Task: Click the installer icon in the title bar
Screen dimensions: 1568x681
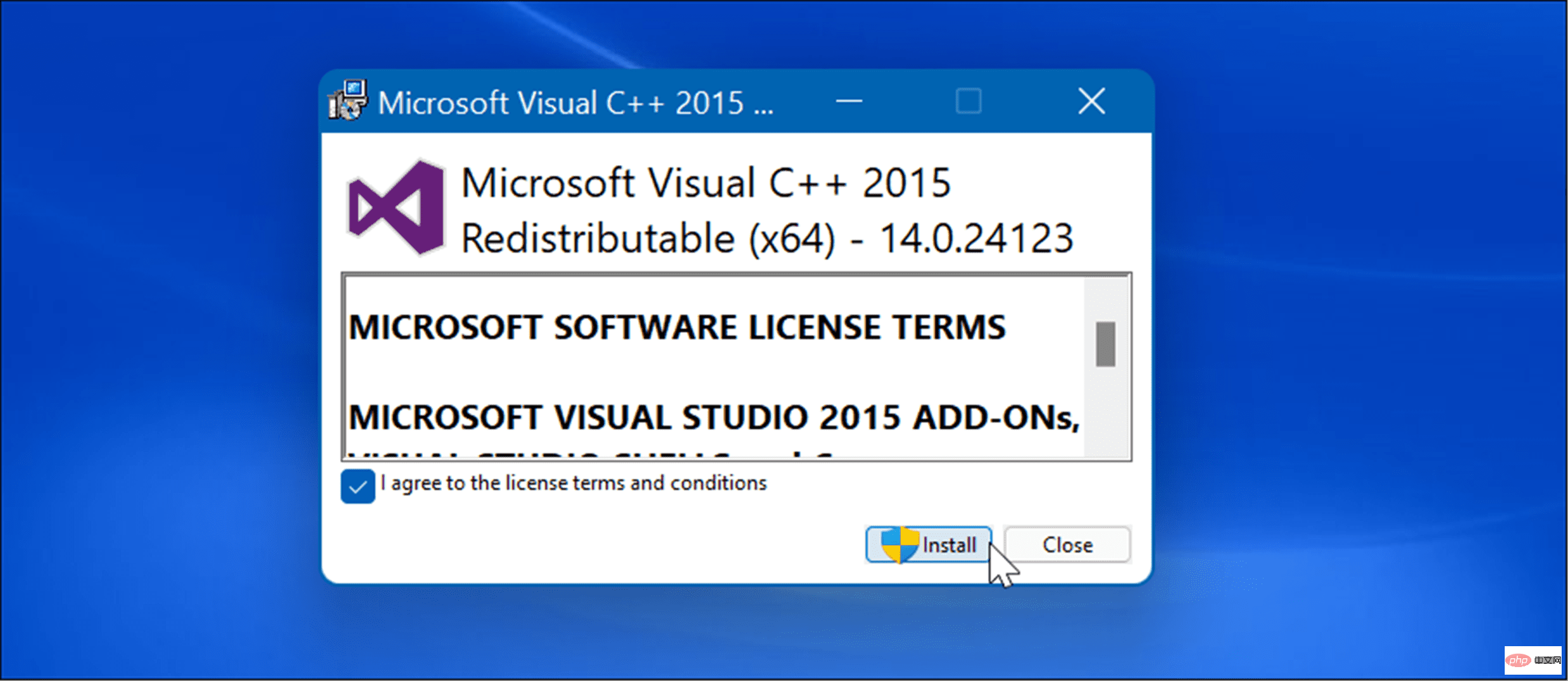Action: (348, 101)
